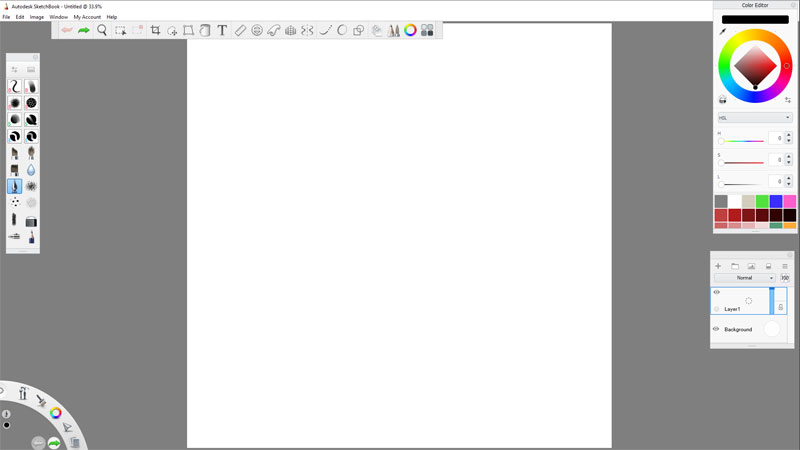
Task: Click the eyedropper color picker in Color Editor
Action: (x=722, y=32)
